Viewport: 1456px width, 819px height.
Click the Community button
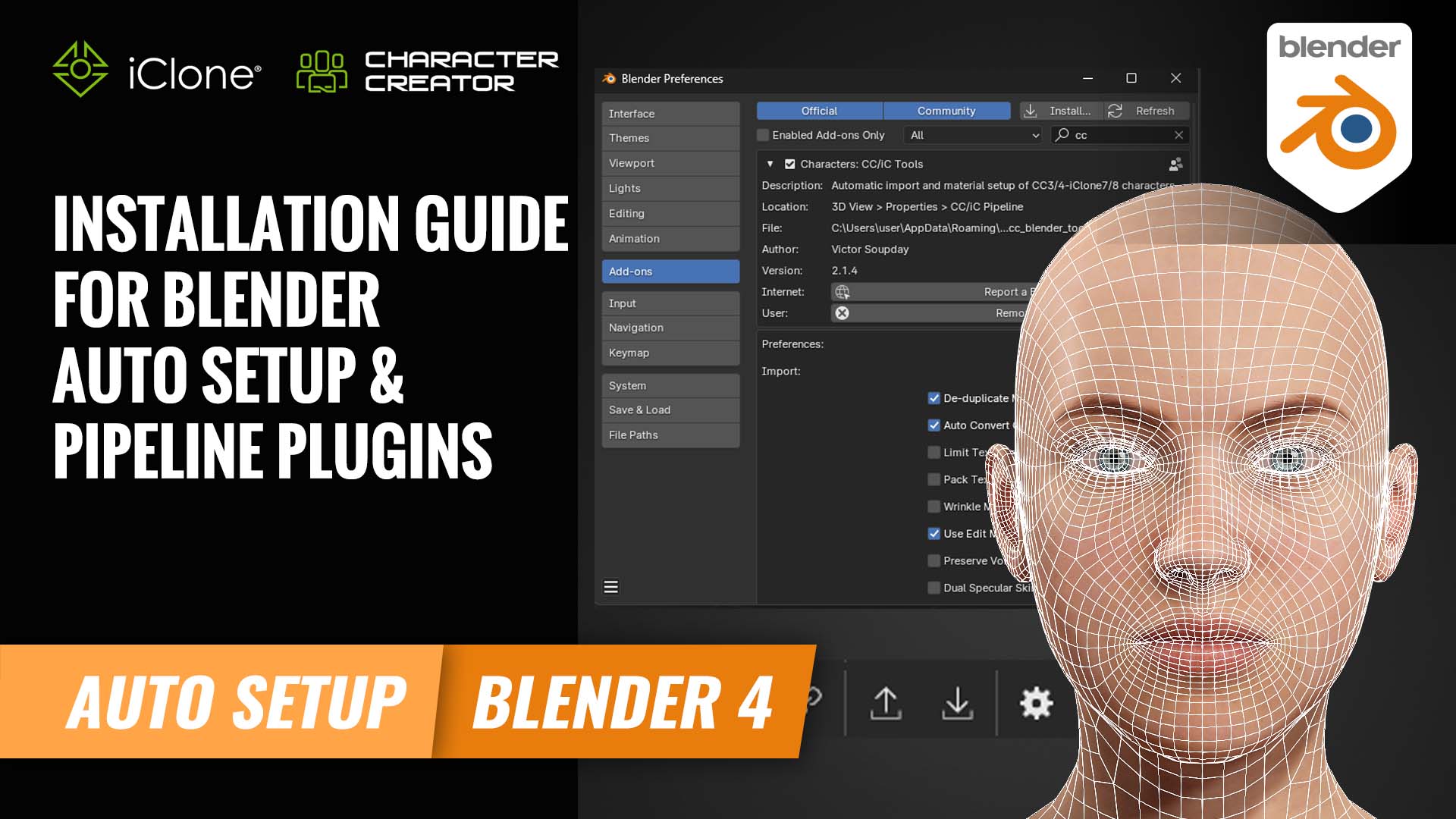tap(946, 111)
